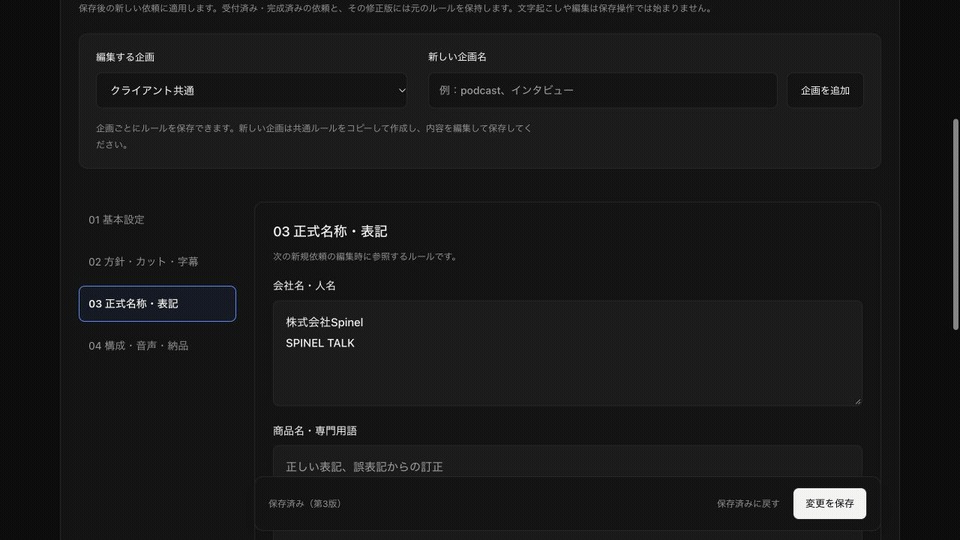
Task: Open the 02 方針・カット・字幕 section
Action: [x=157, y=261]
